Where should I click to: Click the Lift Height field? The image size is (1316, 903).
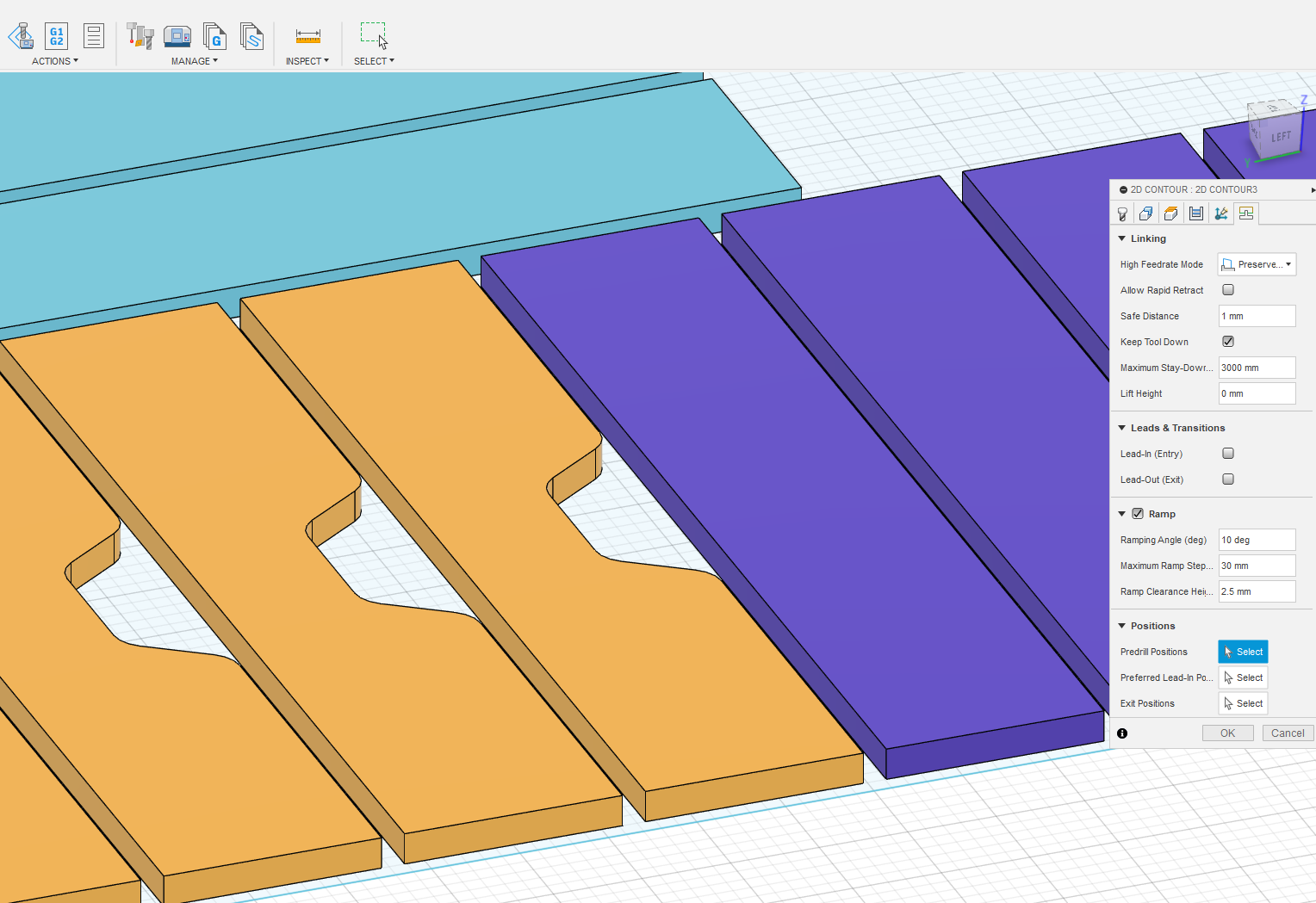point(1257,393)
